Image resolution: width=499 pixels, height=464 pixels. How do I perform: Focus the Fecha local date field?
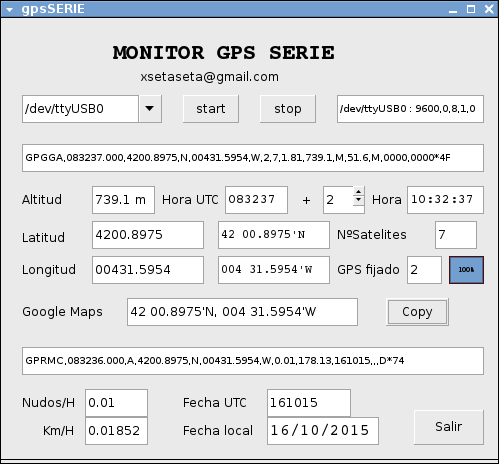click(x=323, y=431)
